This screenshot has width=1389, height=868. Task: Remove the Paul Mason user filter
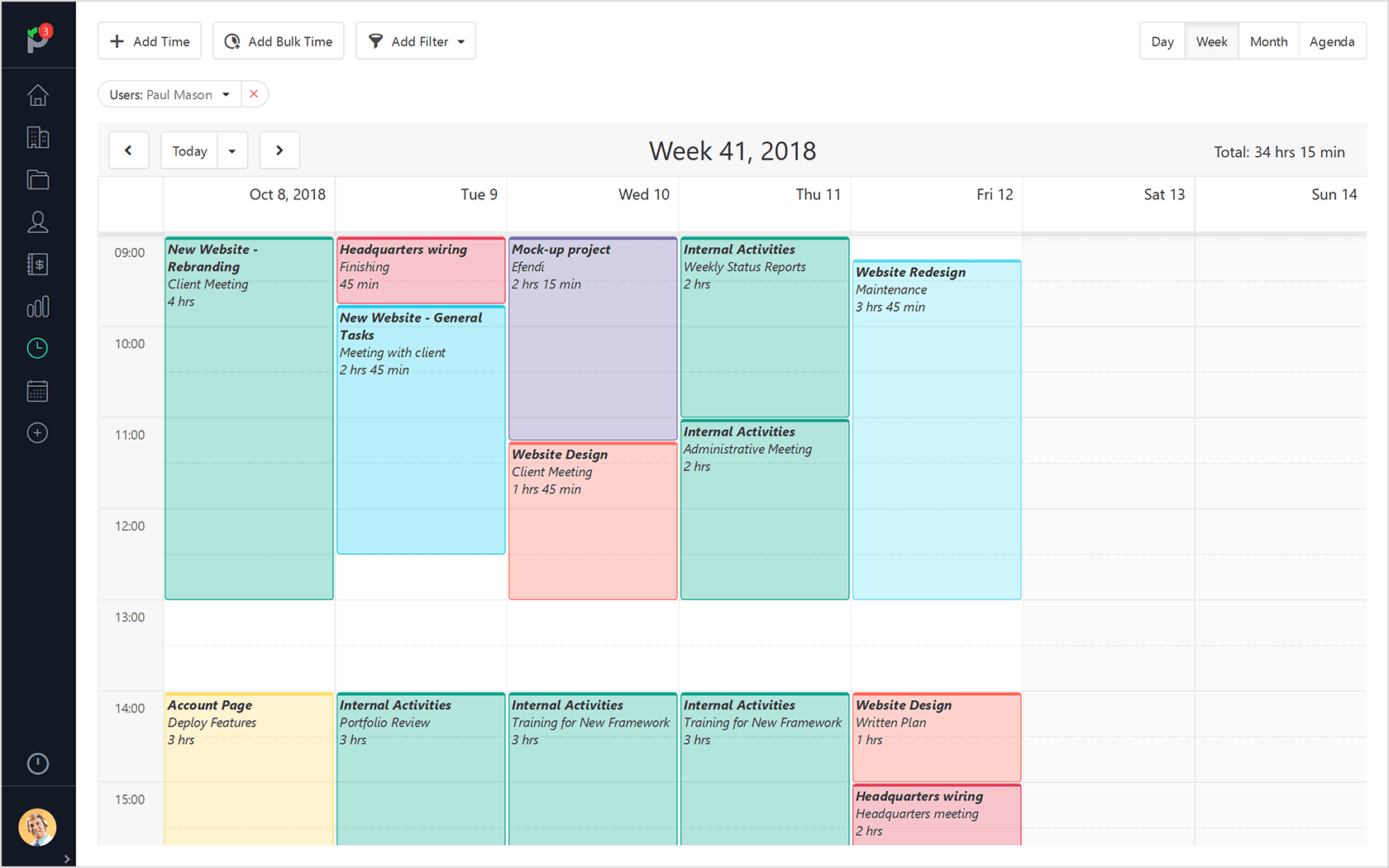[x=254, y=94]
